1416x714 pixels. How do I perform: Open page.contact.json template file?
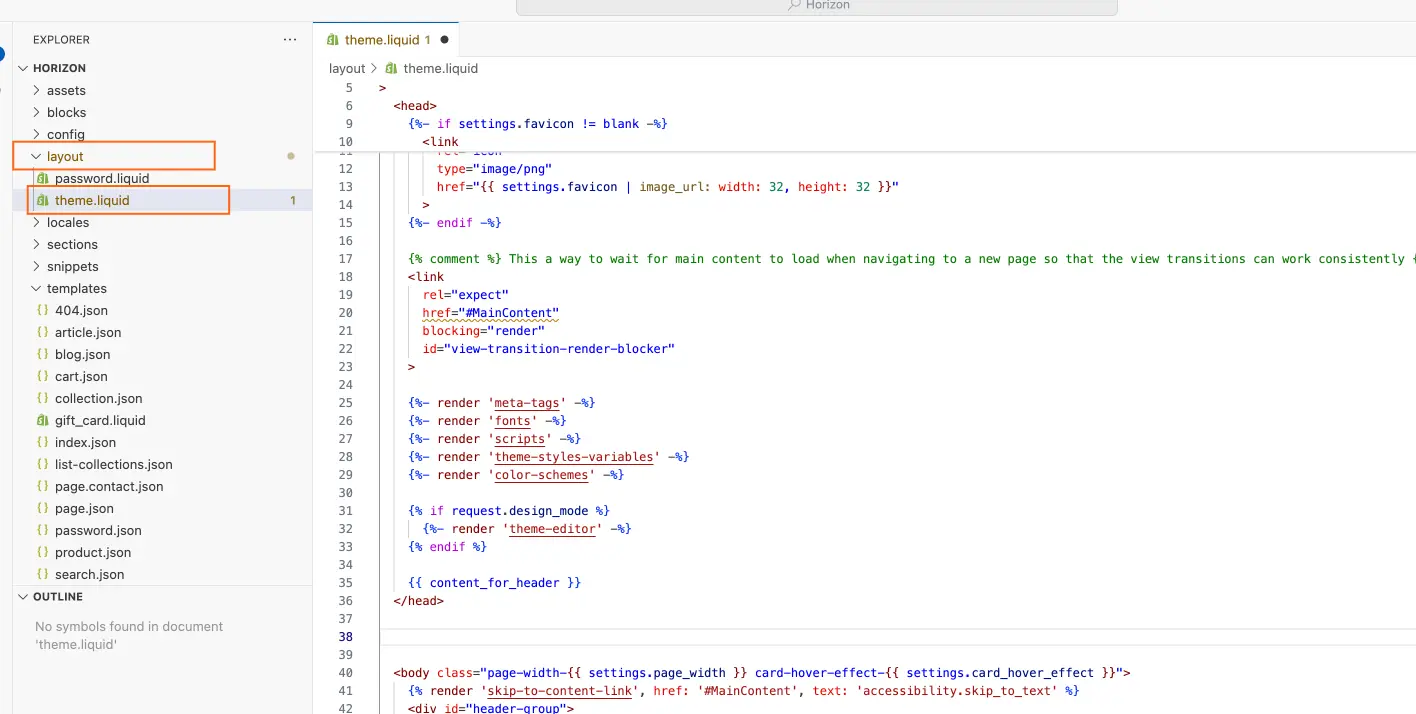(109, 486)
